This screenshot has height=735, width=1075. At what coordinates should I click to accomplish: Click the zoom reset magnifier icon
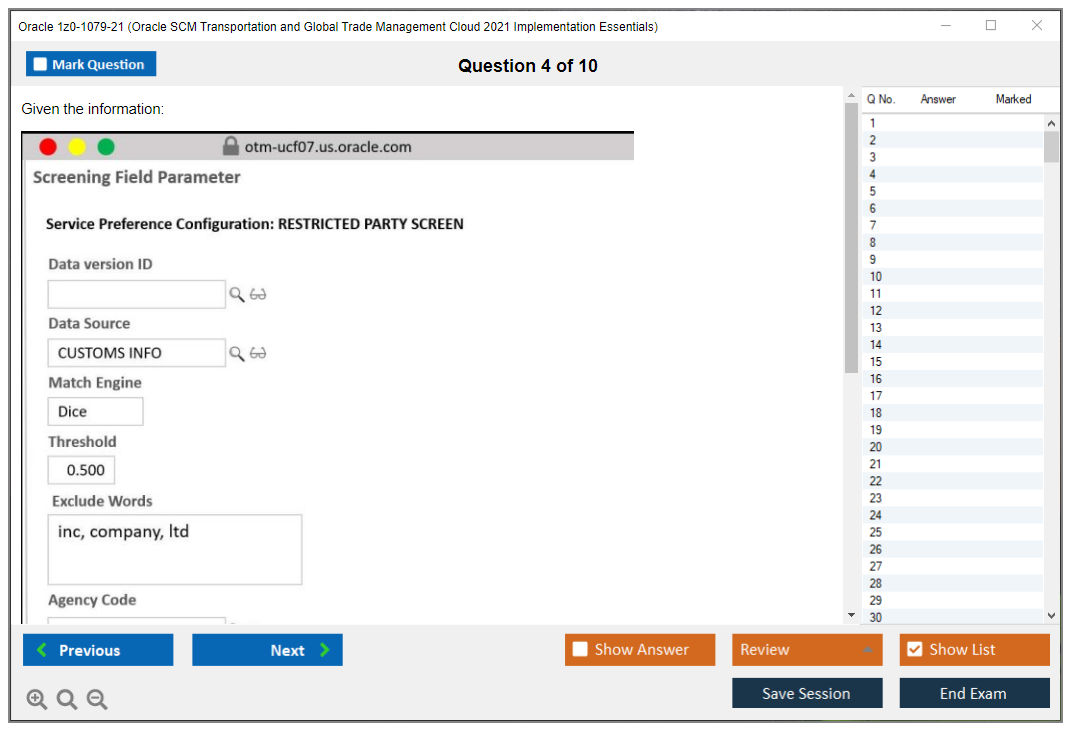[67, 700]
